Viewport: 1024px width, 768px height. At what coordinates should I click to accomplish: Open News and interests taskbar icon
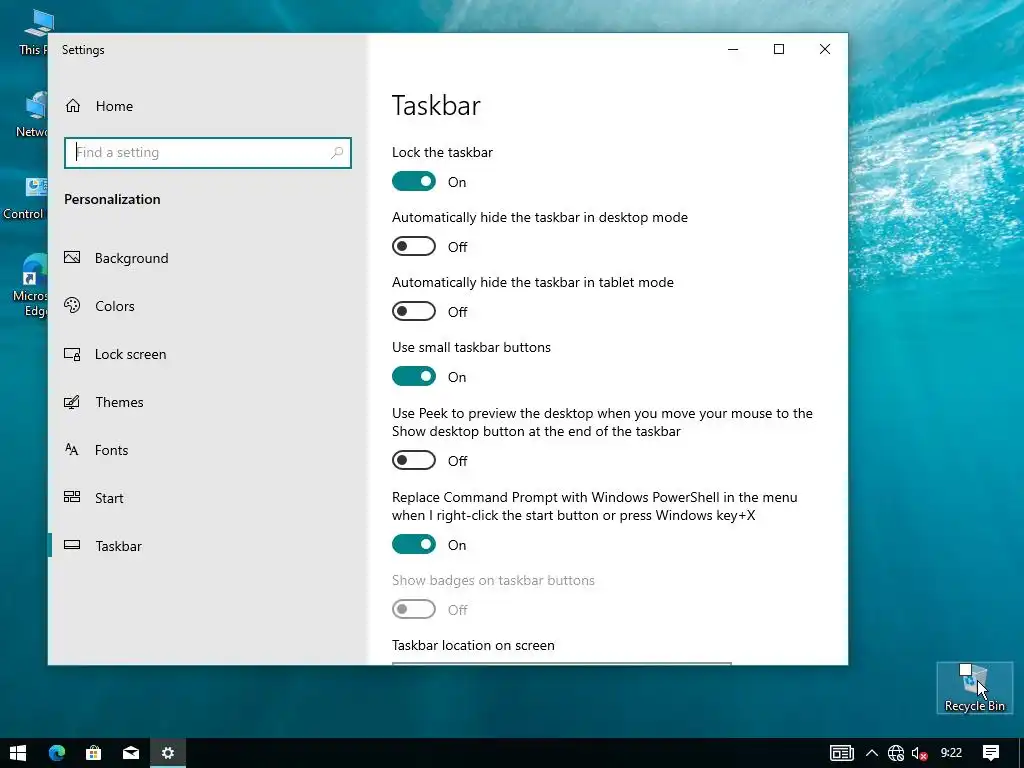842,753
